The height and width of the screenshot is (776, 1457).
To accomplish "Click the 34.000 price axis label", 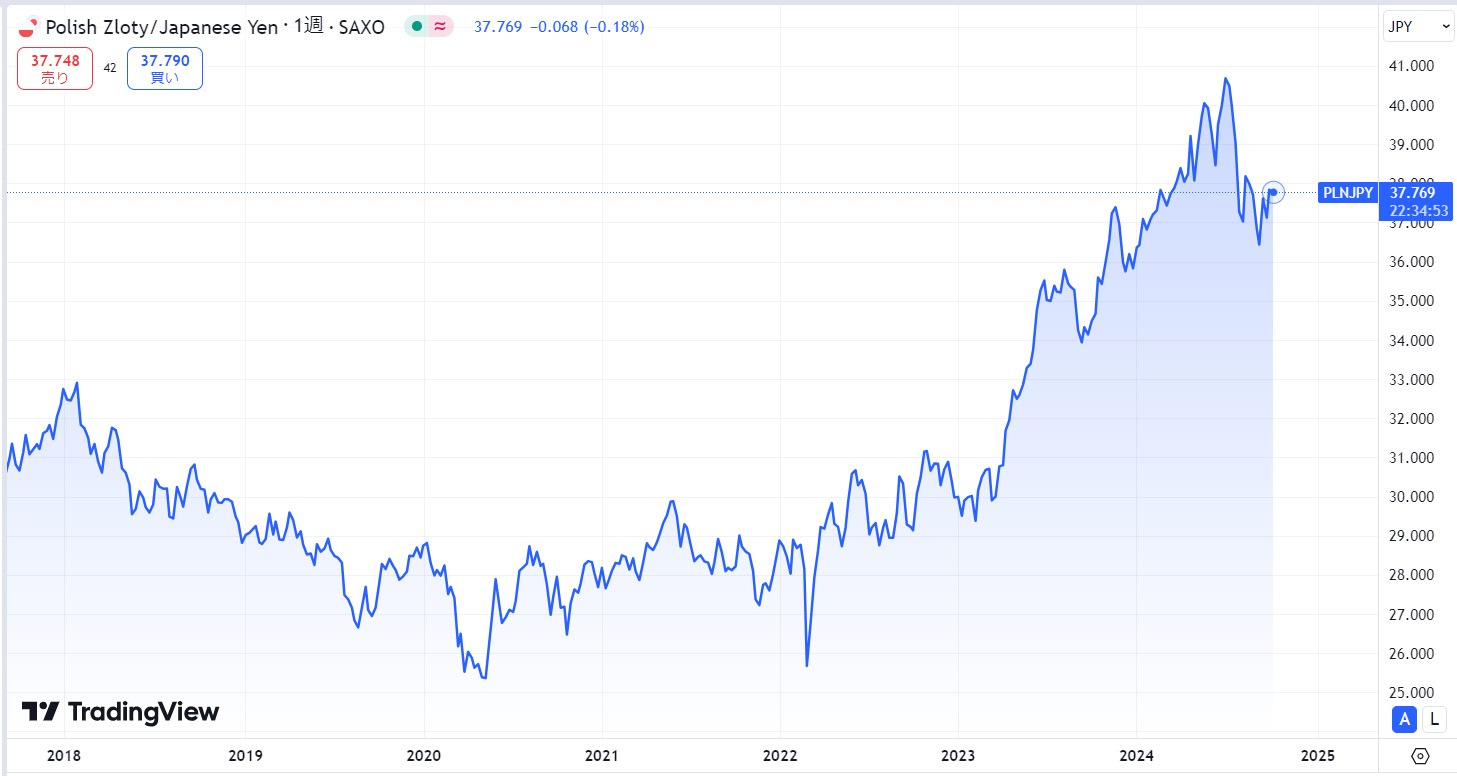I will [1414, 341].
